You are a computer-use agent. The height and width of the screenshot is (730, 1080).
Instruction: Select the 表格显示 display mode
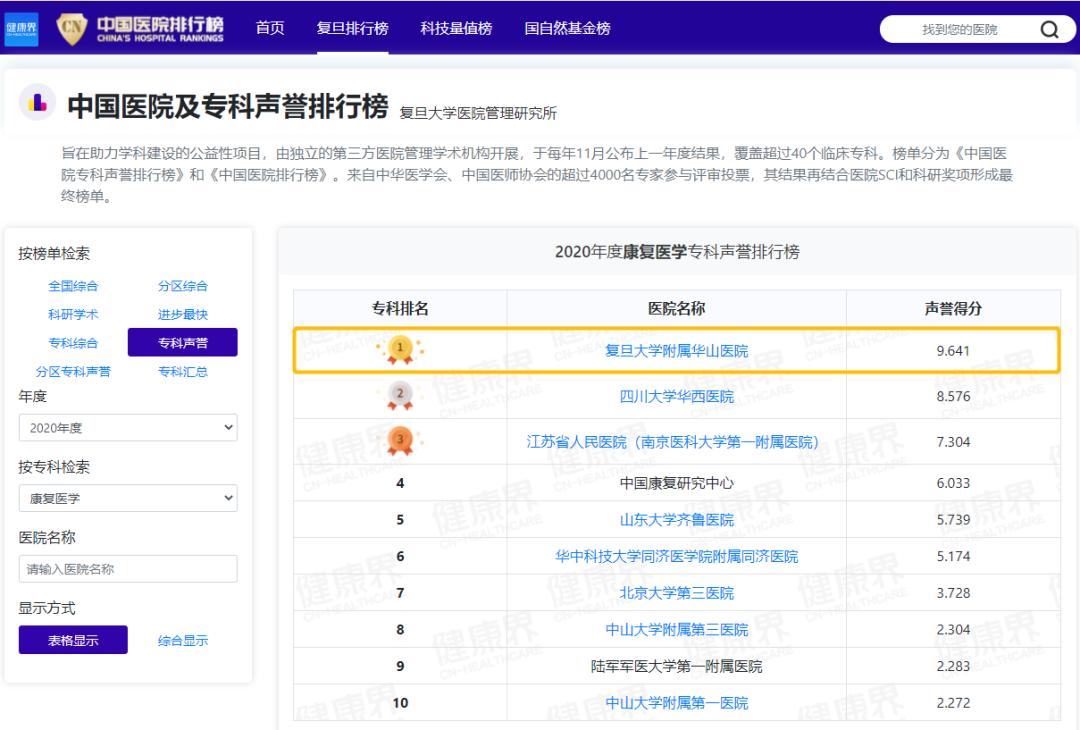tap(73, 640)
